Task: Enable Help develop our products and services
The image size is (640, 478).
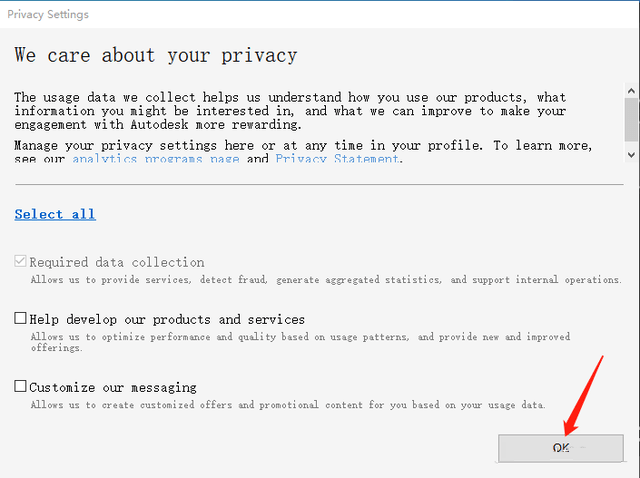Action: 21,319
